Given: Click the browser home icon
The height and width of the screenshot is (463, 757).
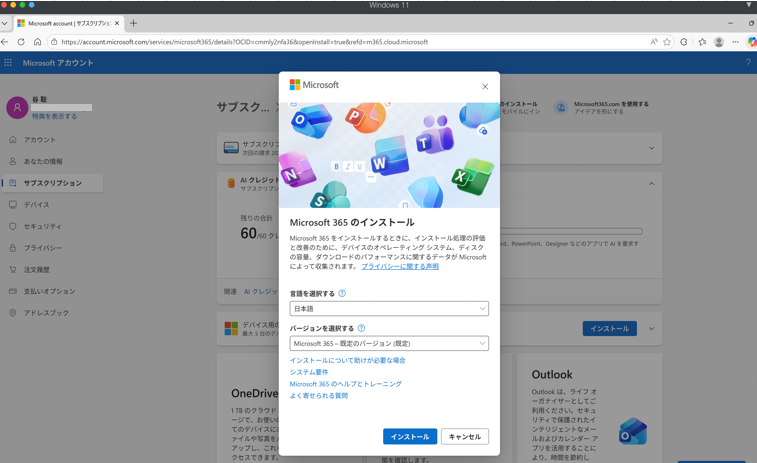Looking at the screenshot, I should pos(37,42).
